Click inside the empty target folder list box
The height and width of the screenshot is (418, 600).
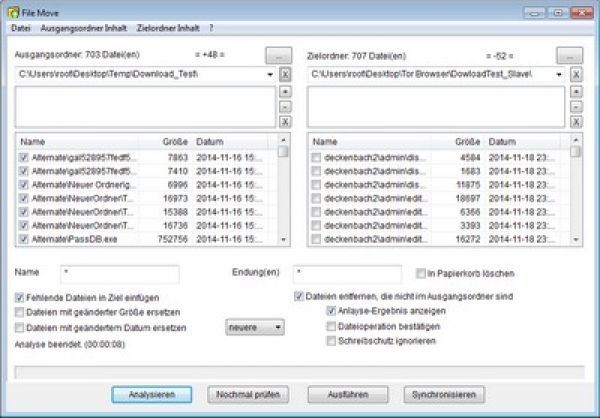pyautogui.click(x=436, y=107)
